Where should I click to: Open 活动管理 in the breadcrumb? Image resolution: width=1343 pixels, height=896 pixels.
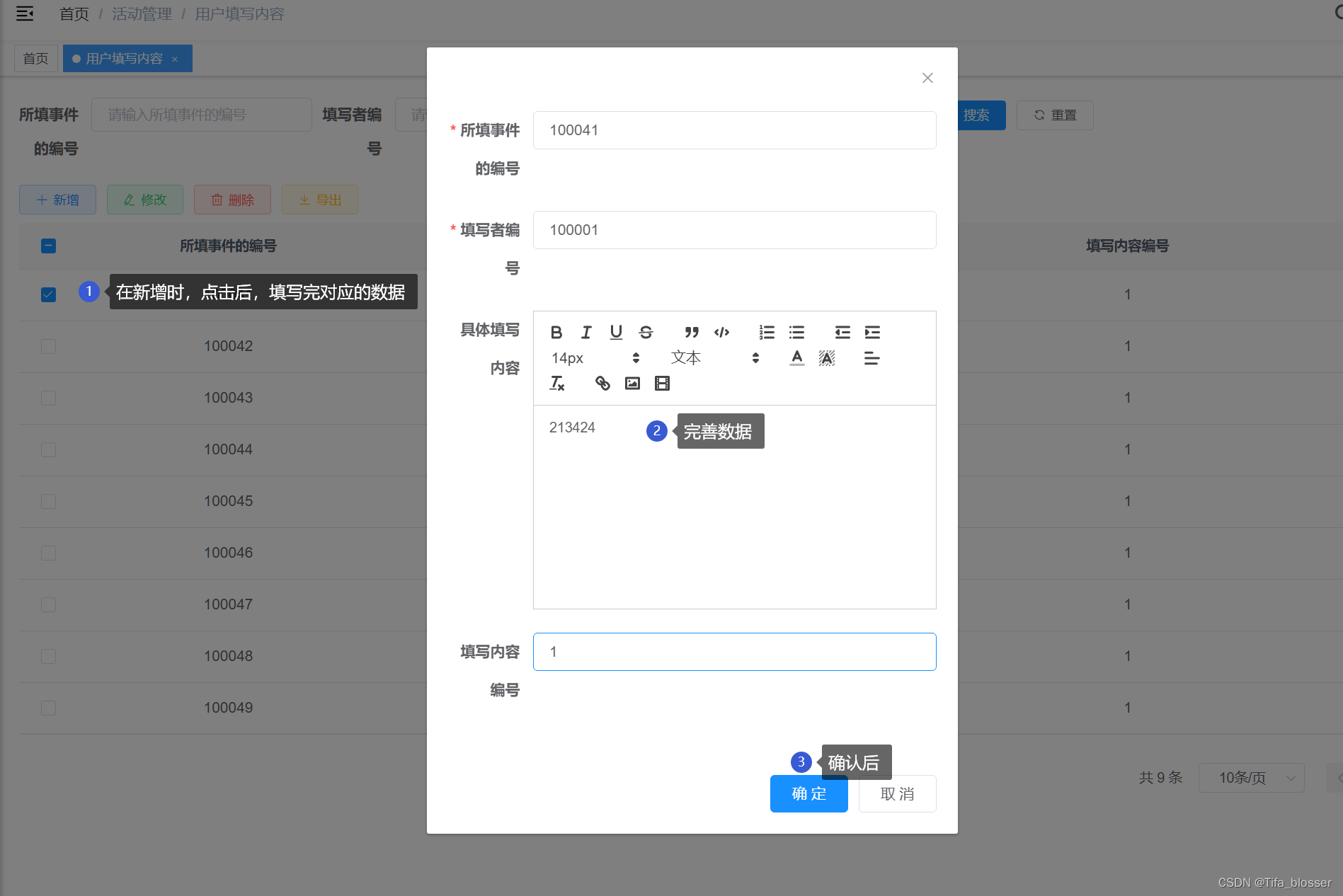point(142,14)
